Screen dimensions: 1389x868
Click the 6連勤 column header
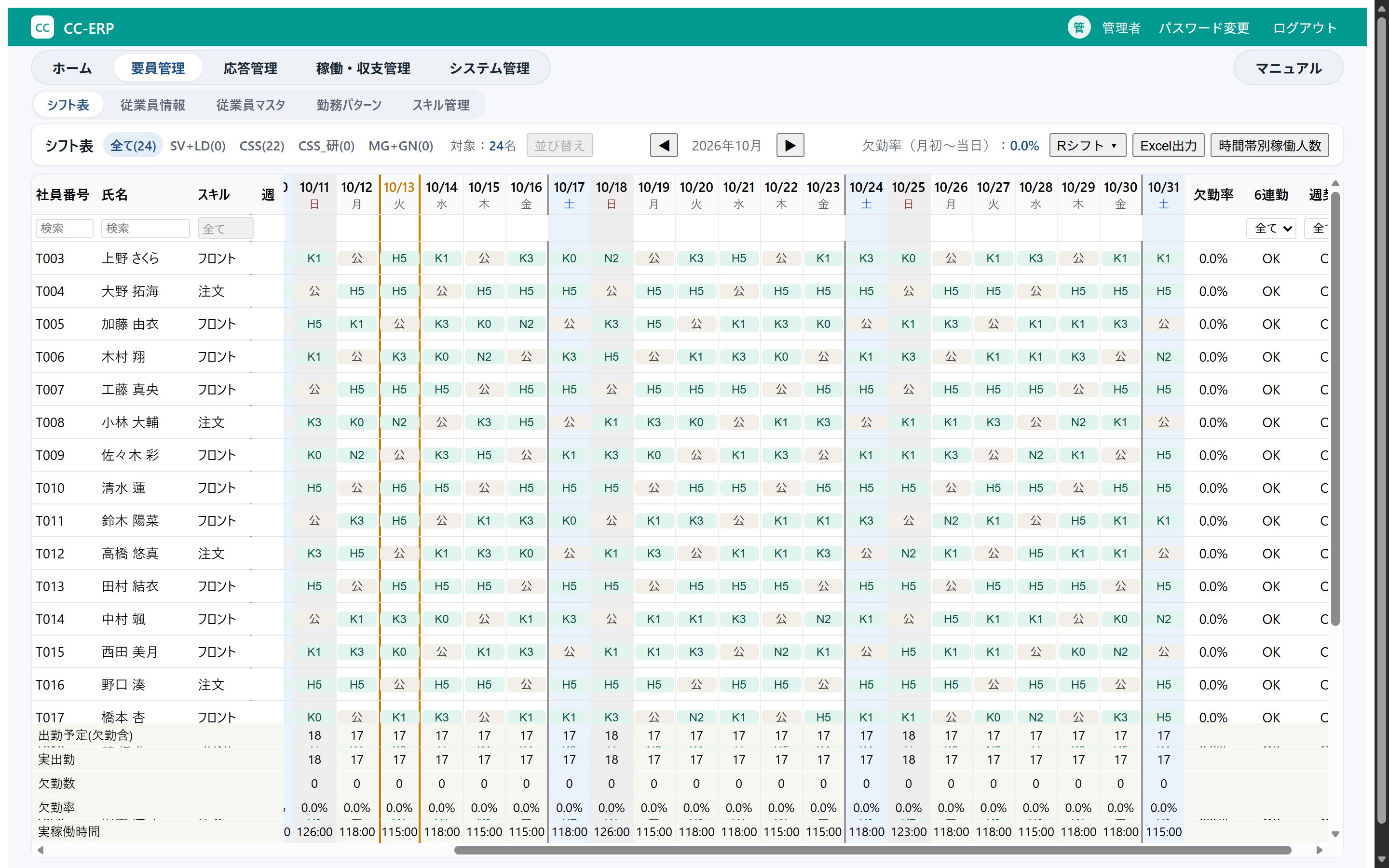click(1271, 195)
